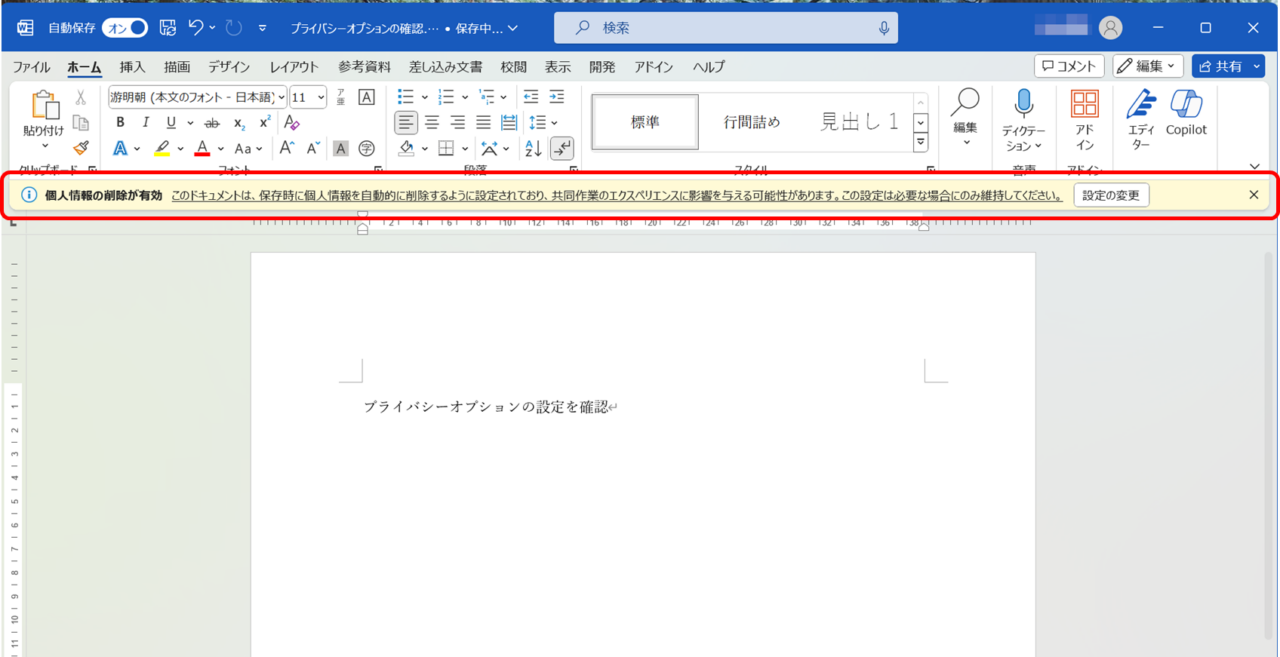
Task: Expand the multilevel list dropdown arrow
Action: (504, 97)
